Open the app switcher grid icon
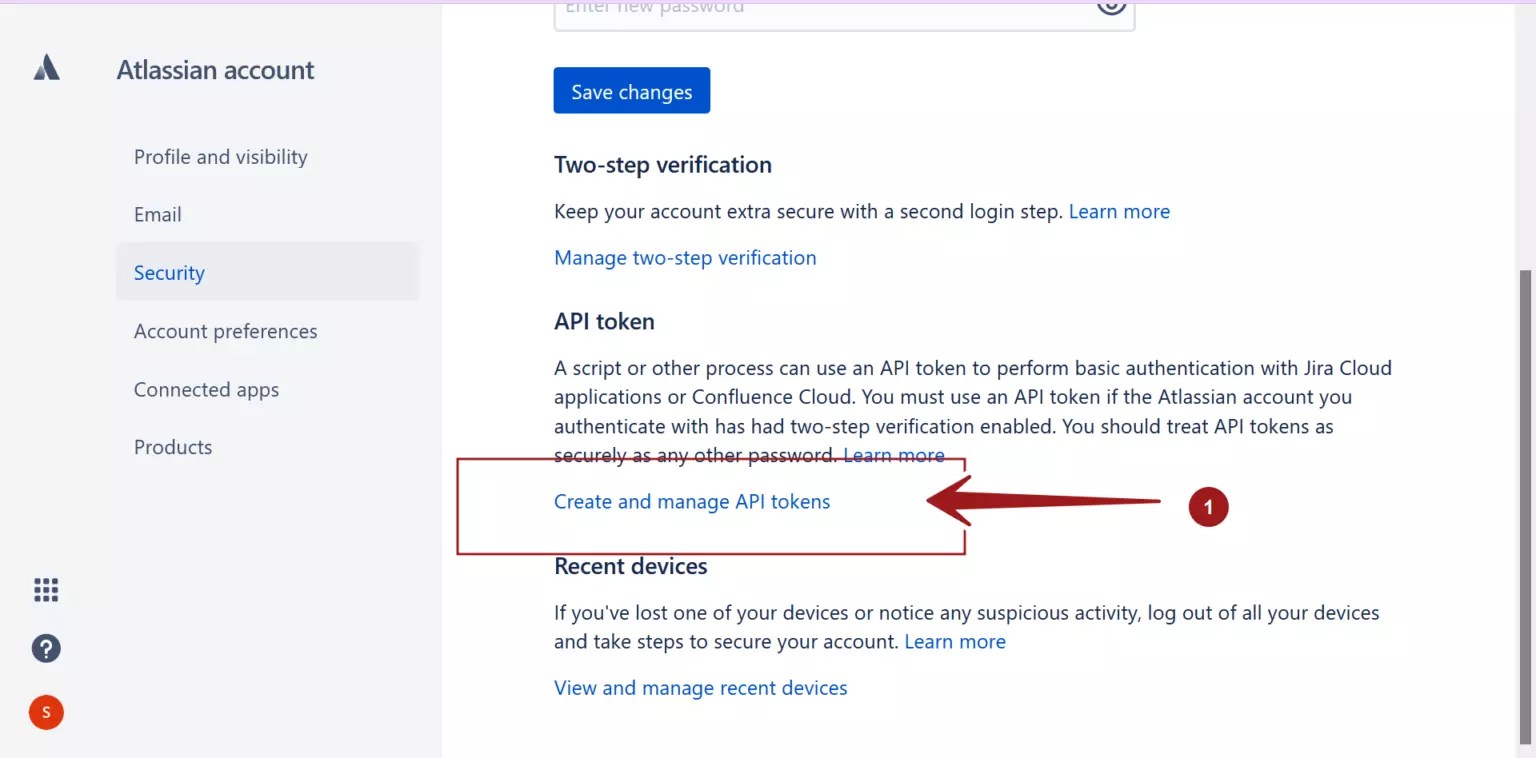The width and height of the screenshot is (1536, 758). [46, 589]
